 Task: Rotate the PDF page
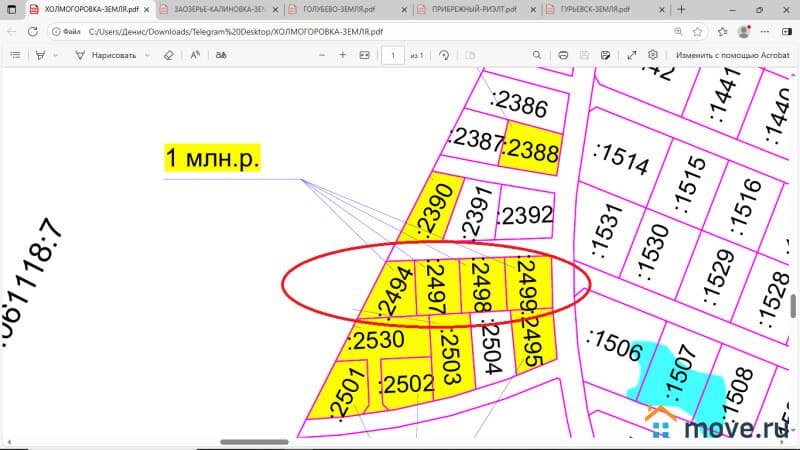443,55
